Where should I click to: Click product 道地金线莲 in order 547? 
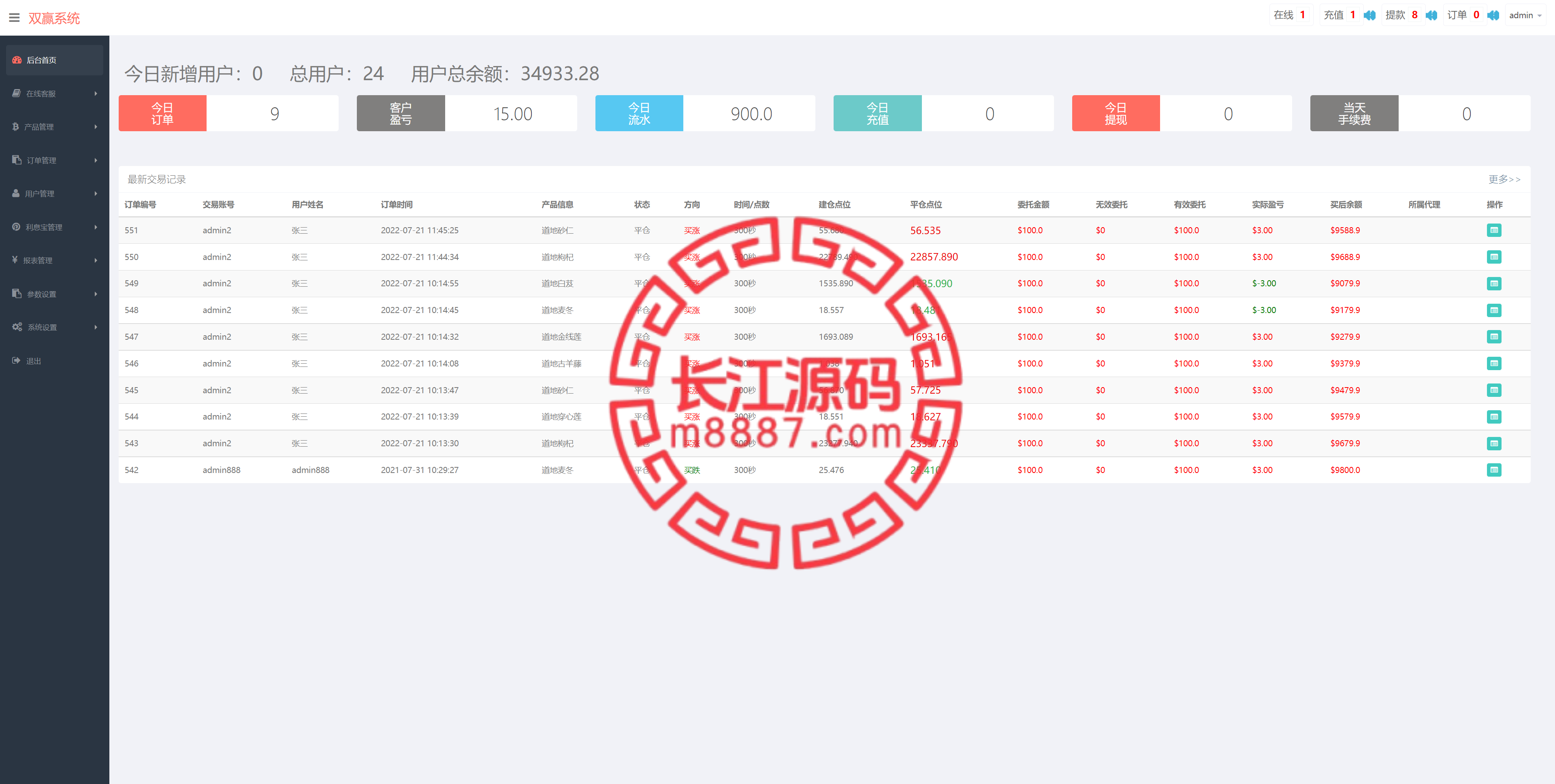coord(561,337)
